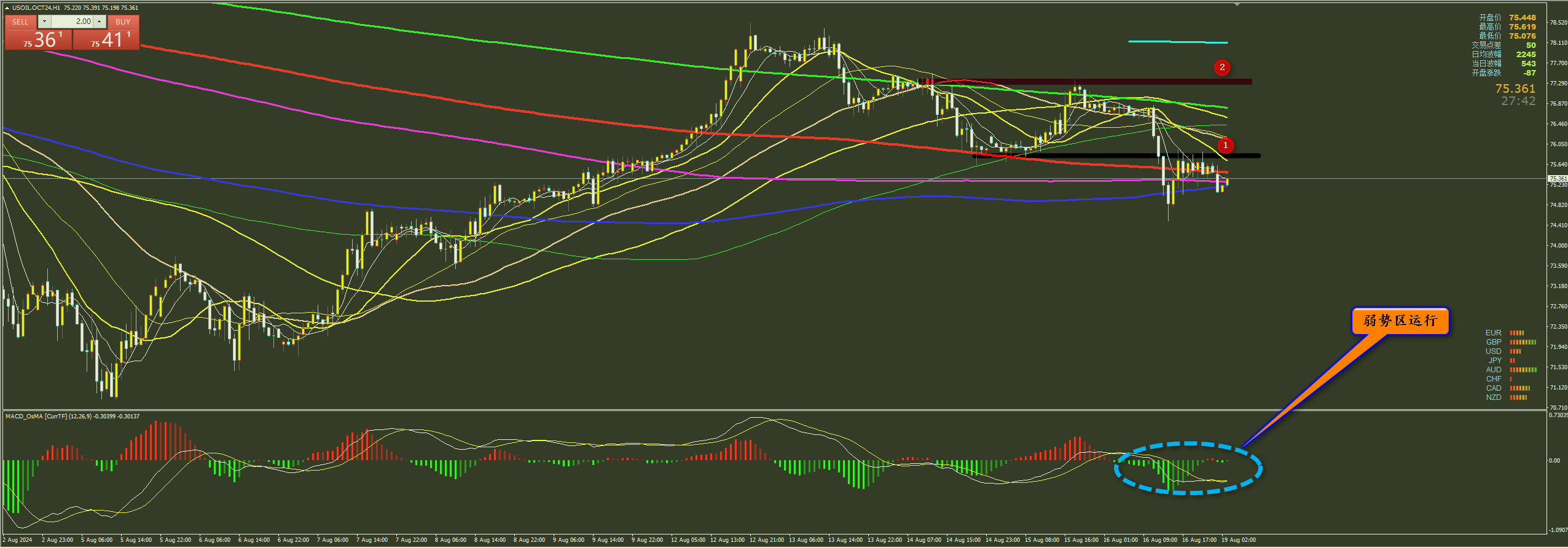
Task: Increase lot volume with the up arrow
Action: pos(99,22)
